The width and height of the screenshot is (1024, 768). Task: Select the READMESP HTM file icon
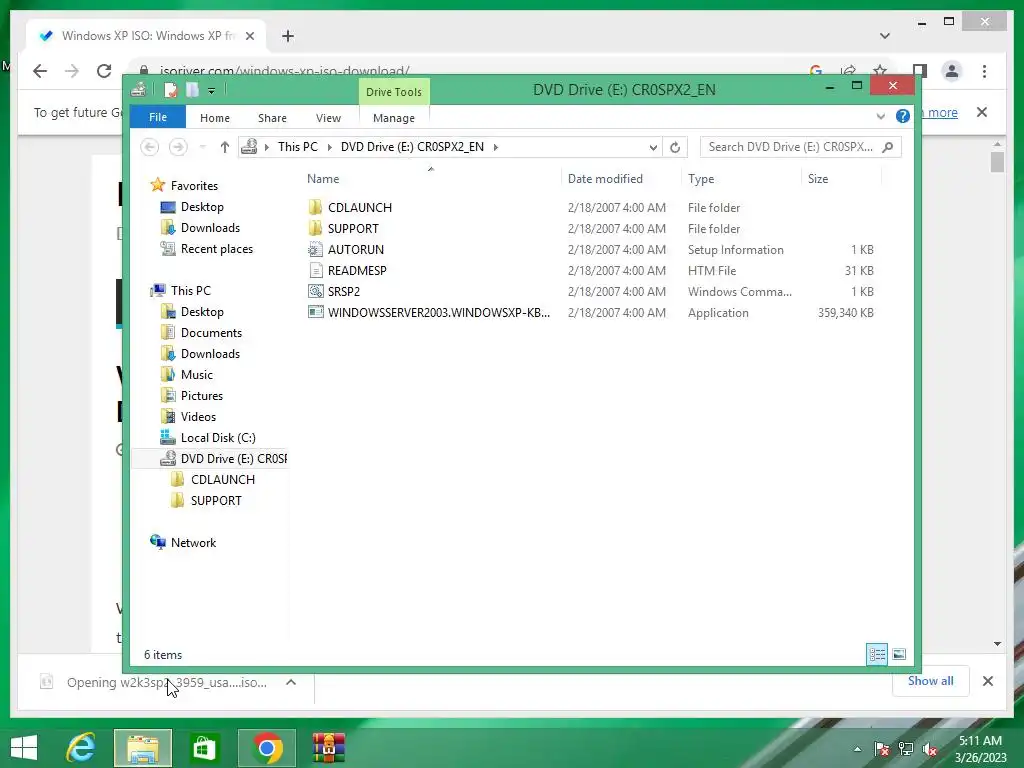(x=315, y=270)
